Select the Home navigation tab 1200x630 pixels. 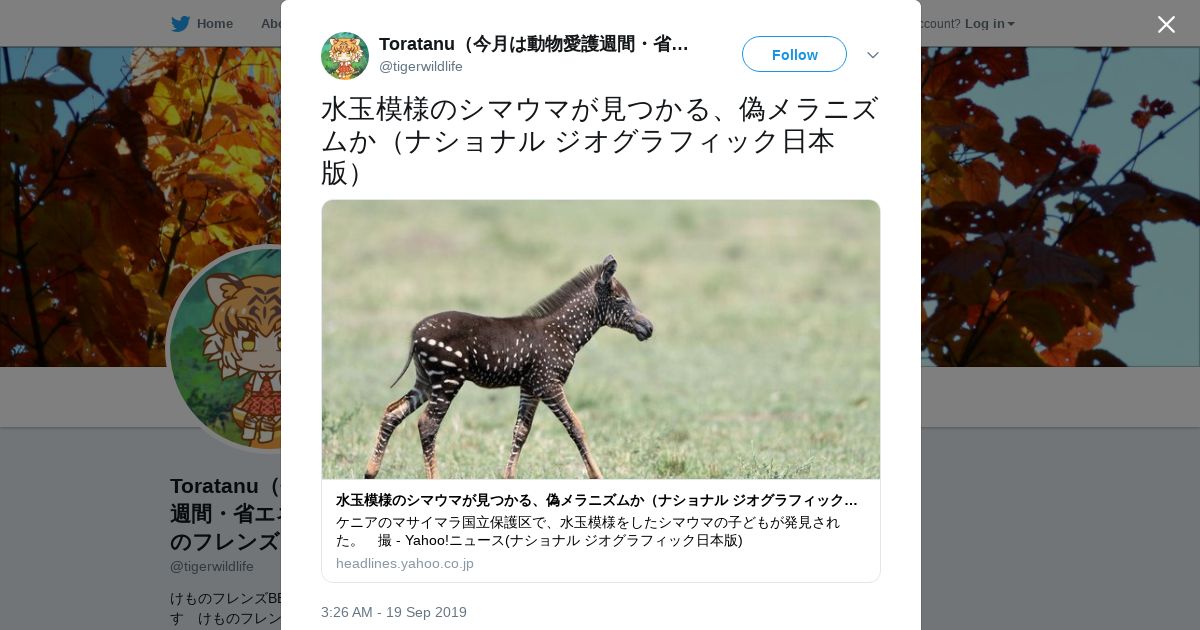(202, 24)
